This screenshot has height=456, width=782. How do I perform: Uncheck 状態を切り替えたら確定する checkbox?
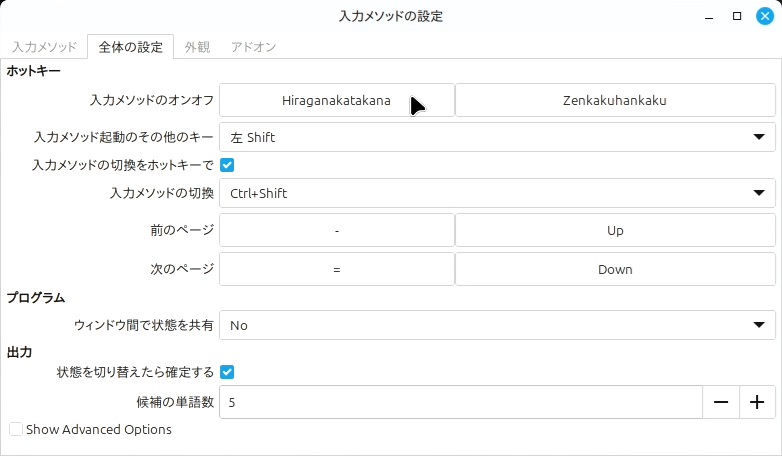coord(227,372)
